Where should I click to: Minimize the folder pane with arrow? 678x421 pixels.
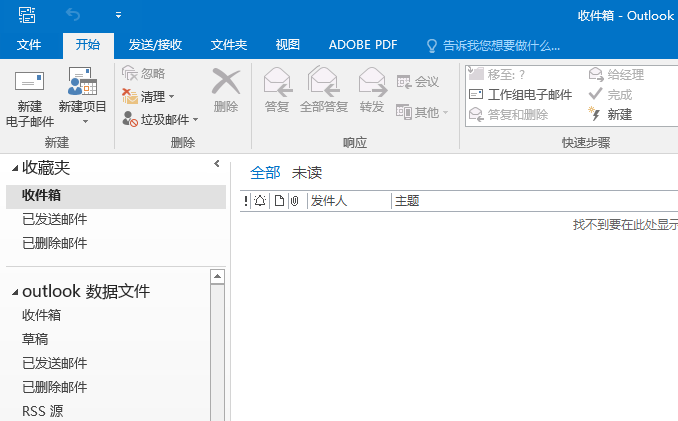pyautogui.click(x=217, y=164)
